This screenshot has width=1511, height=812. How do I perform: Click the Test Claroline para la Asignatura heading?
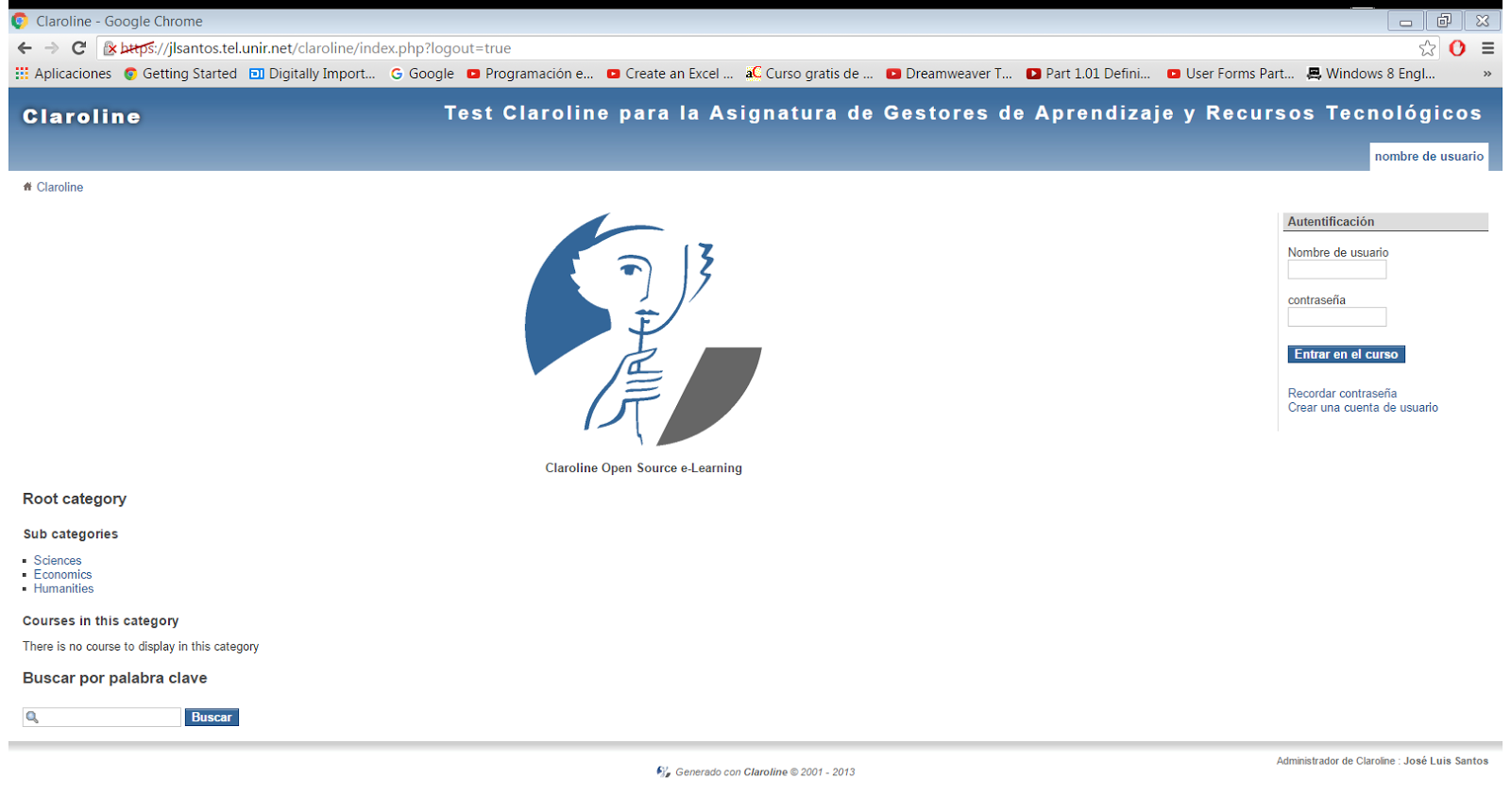[x=963, y=113]
